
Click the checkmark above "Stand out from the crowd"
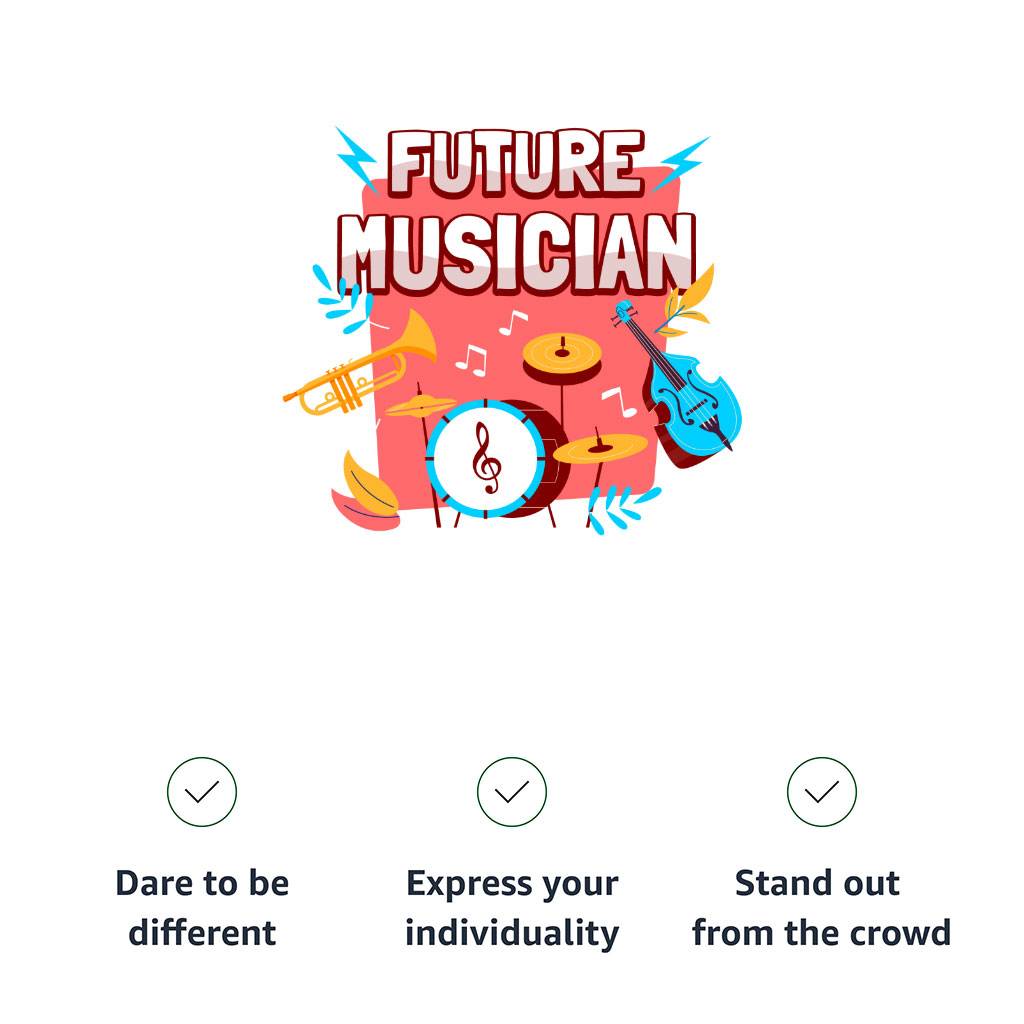click(x=822, y=792)
